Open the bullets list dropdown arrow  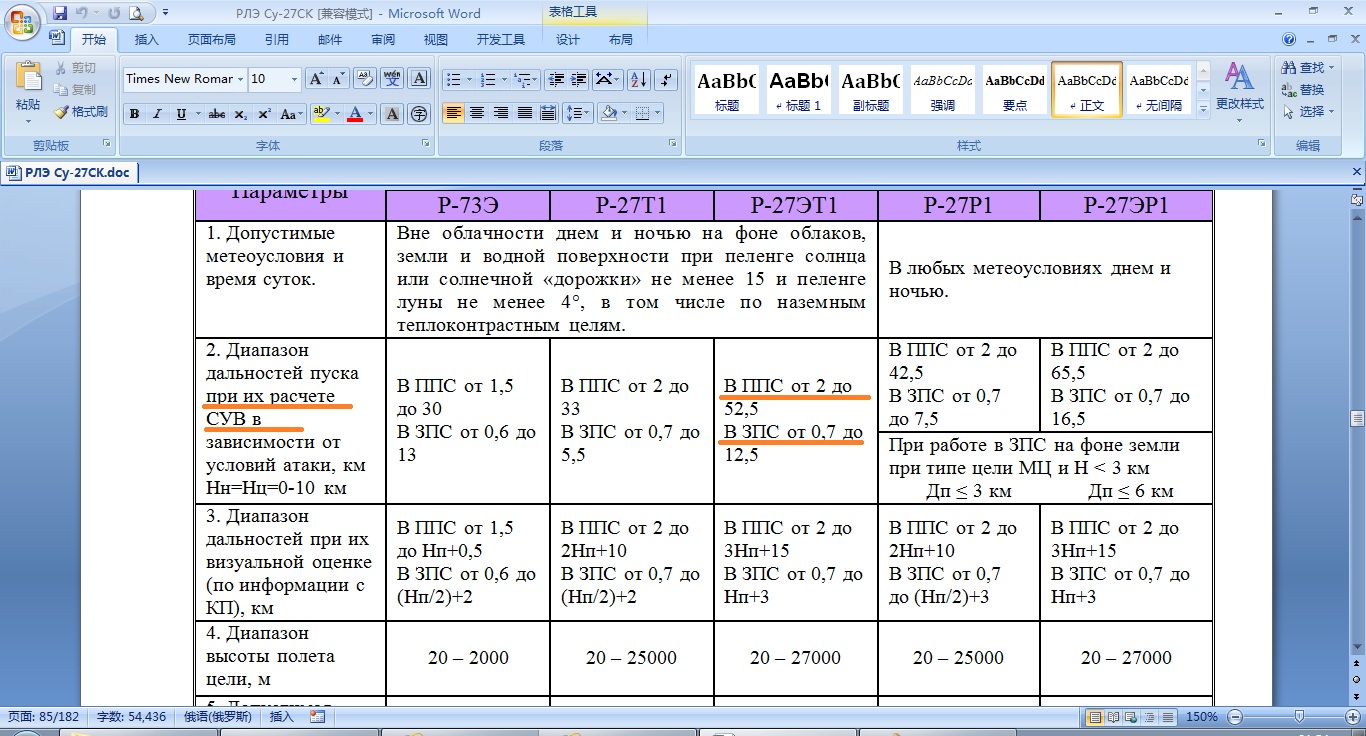pos(468,79)
